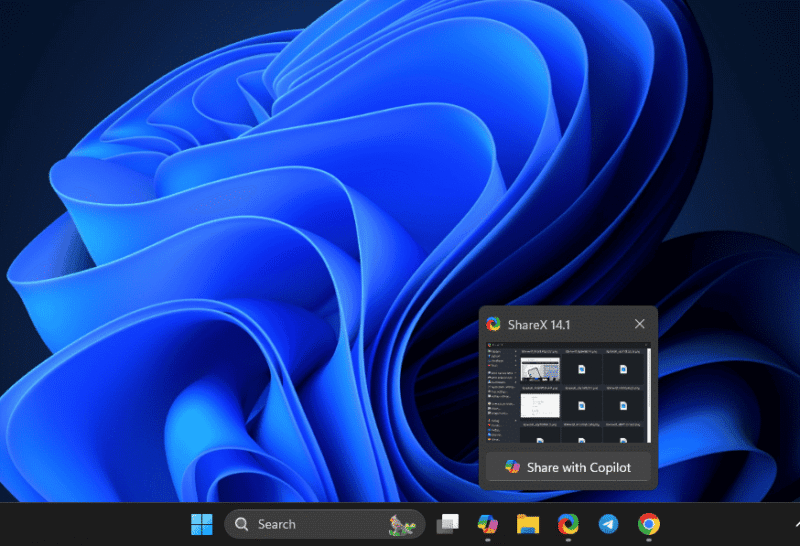This screenshot has height=546, width=800.
Task: Click the Share with Copilot button
Action: 568,467
